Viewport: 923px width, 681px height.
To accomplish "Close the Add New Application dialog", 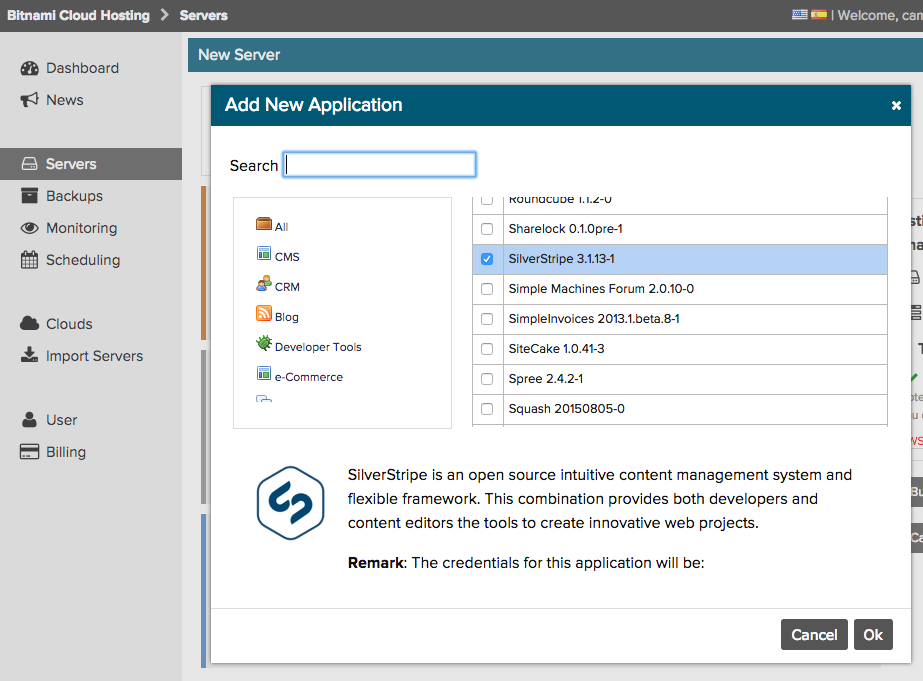I will click(x=896, y=105).
